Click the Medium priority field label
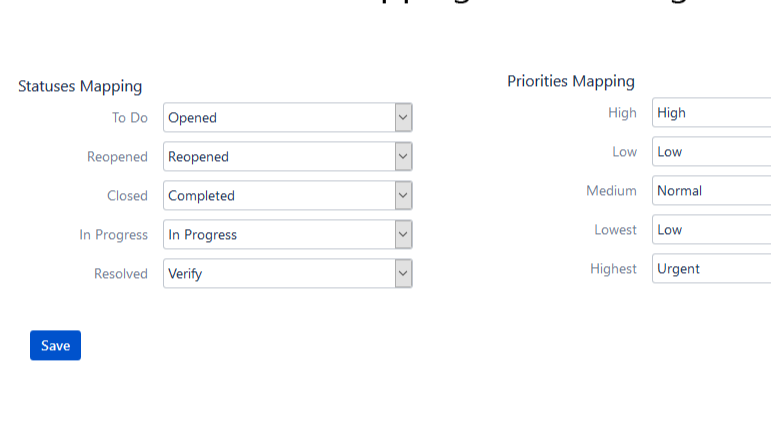 click(x=611, y=191)
